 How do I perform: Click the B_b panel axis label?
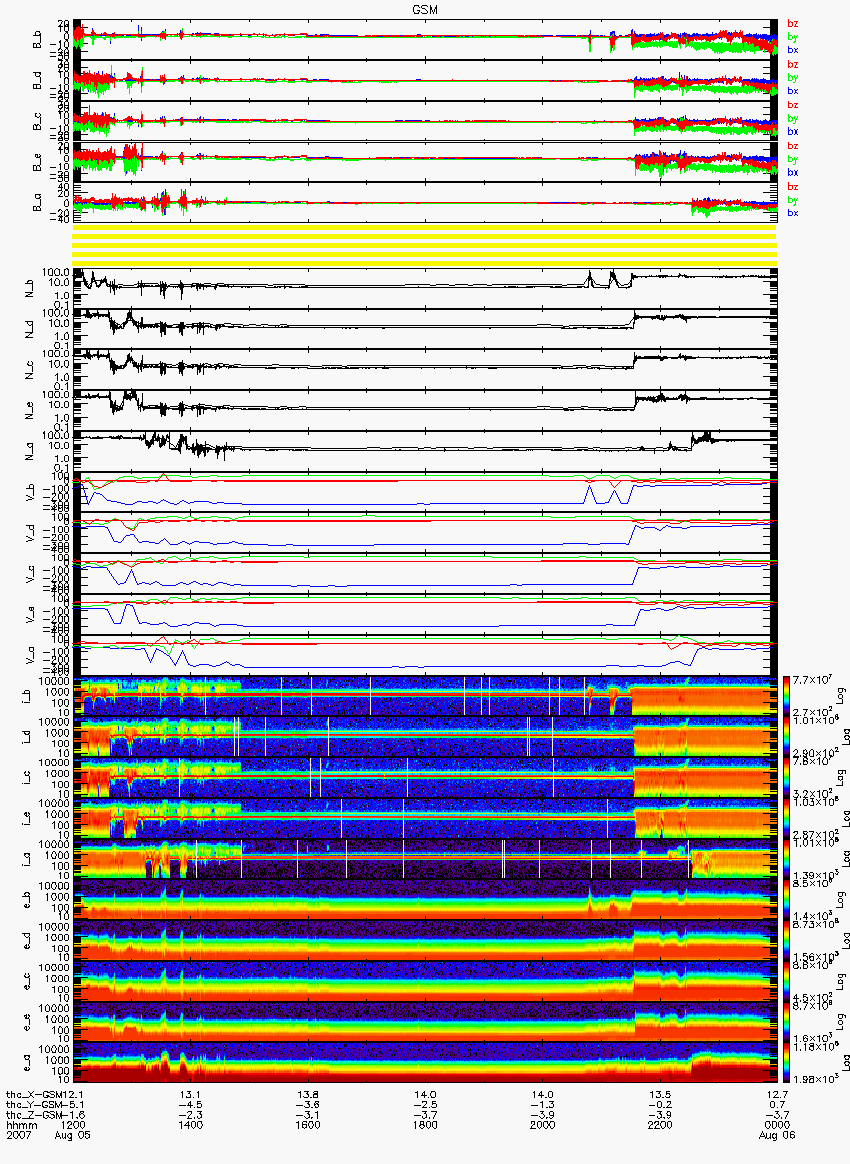[x=38, y=40]
